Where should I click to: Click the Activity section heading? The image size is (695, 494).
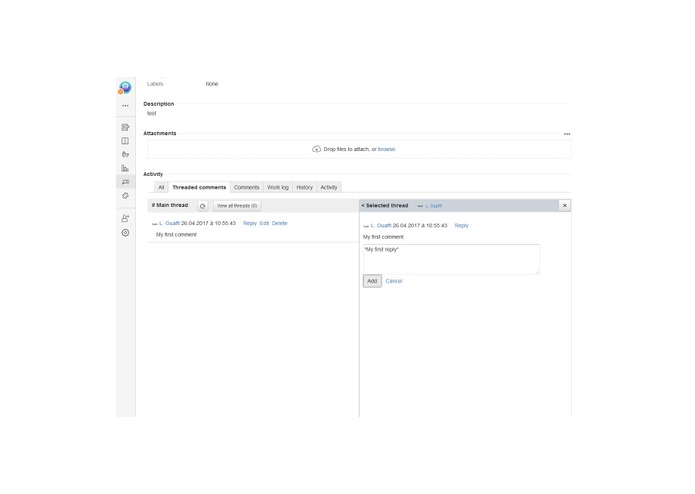coord(153,174)
